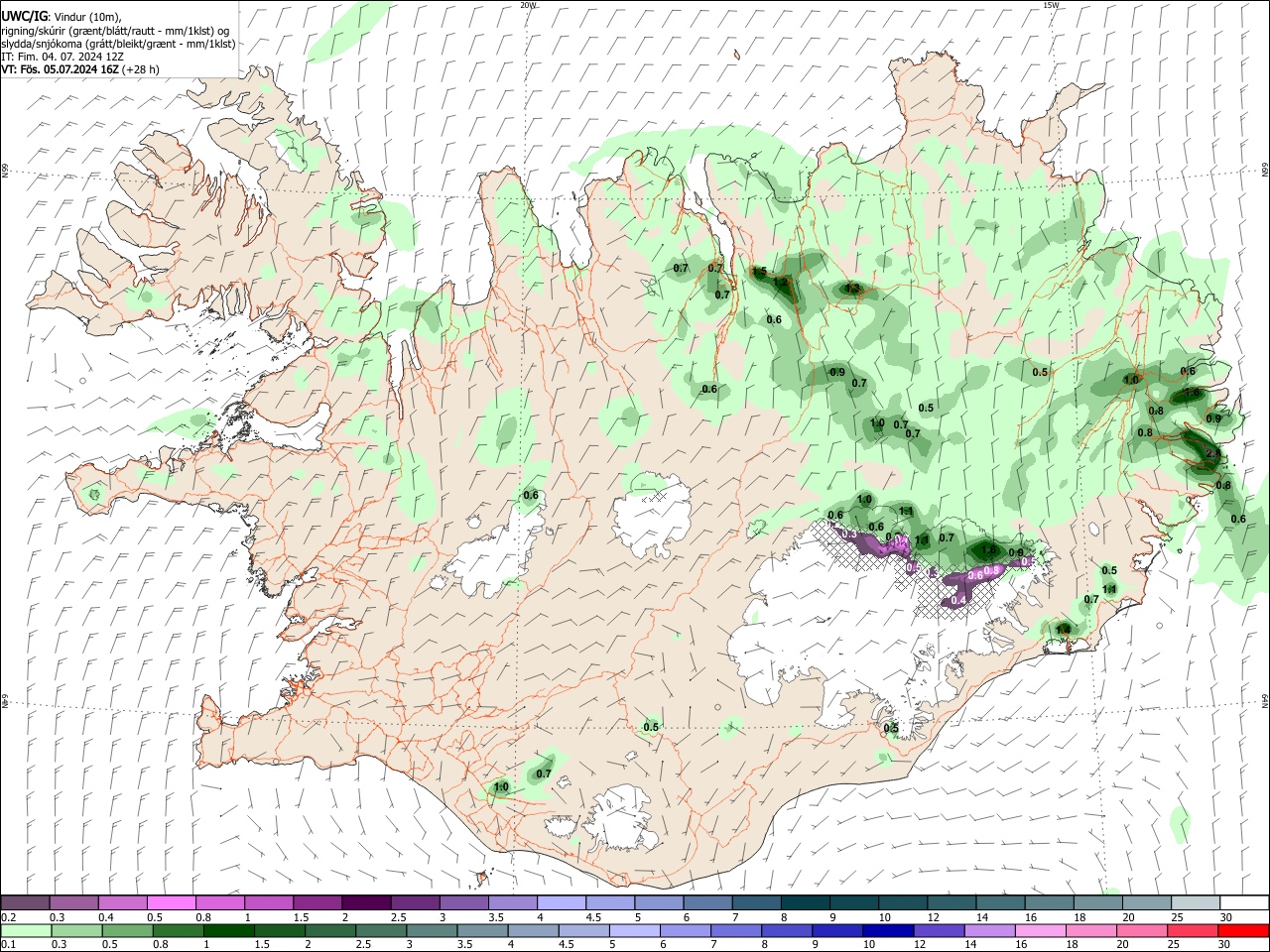
Task: Click the pale green 0.1 legend swatch
Action: pos(26,931)
